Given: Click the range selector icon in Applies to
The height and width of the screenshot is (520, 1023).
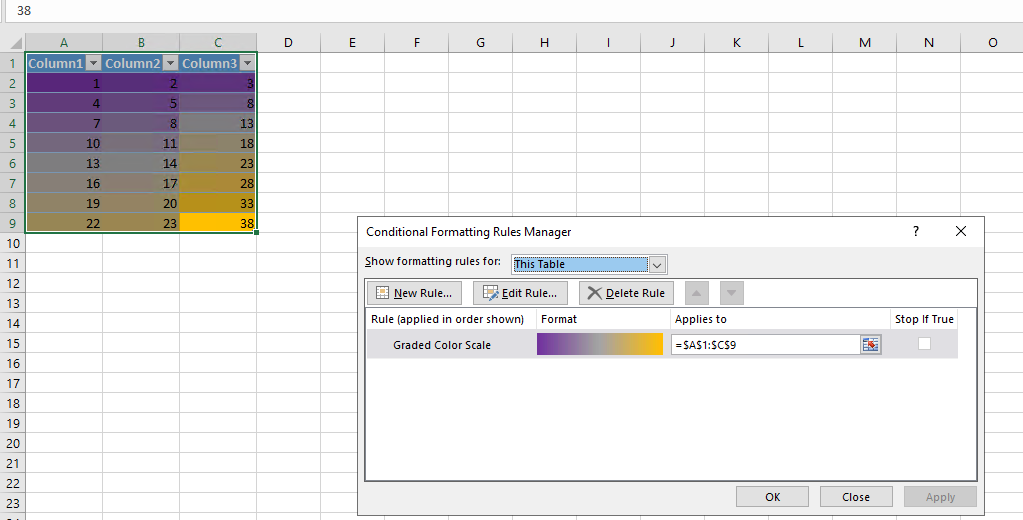Looking at the screenshot, I should click(x=870, y=344).
